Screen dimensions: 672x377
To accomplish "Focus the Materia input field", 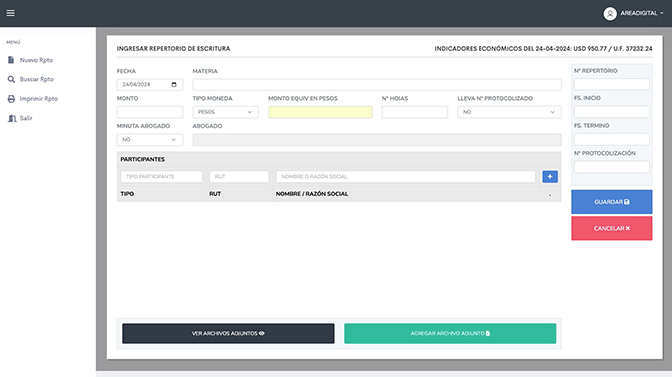I will coord(377,84).
